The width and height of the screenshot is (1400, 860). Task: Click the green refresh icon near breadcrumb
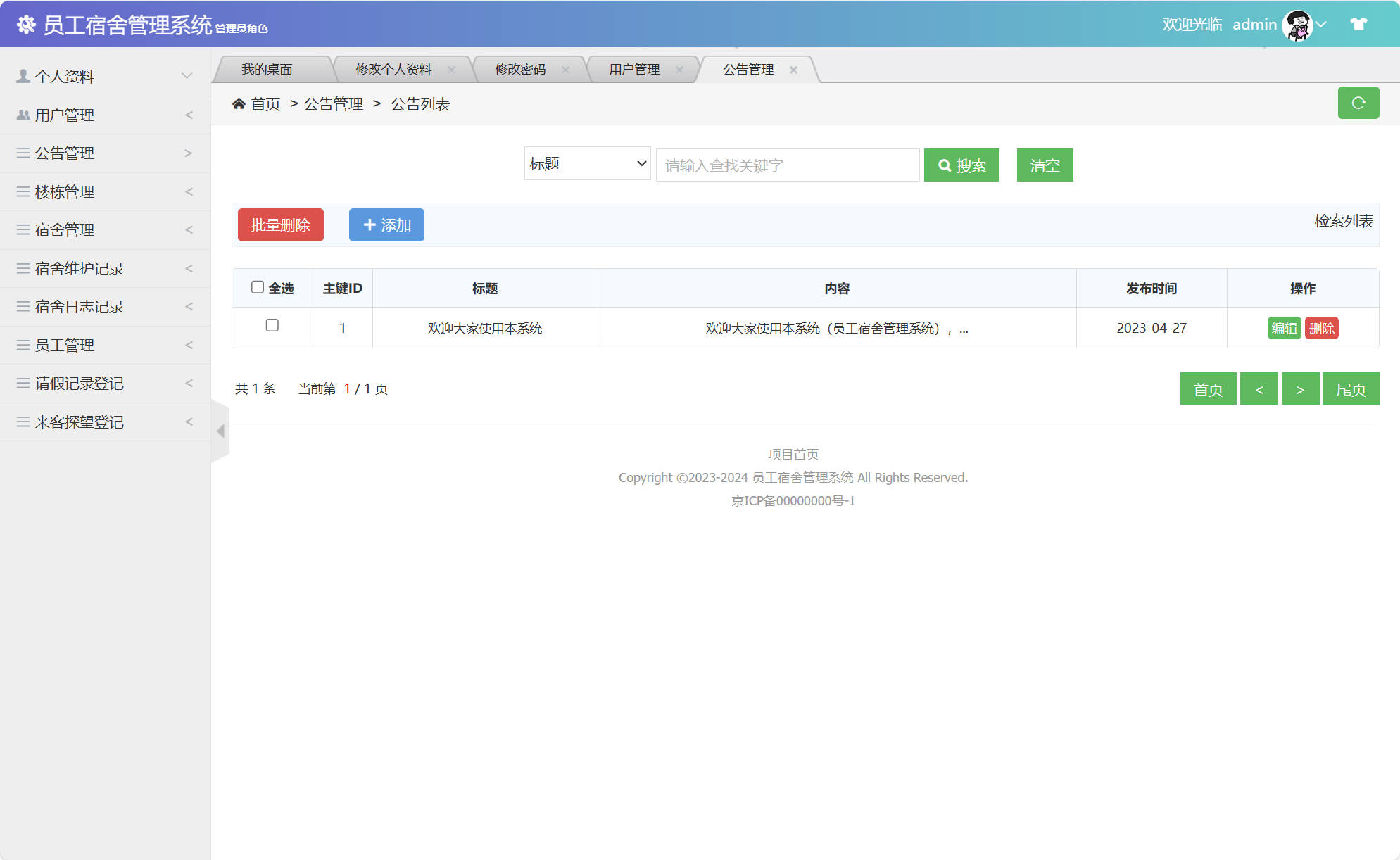pyautogui.click(x=1358, y=103)
